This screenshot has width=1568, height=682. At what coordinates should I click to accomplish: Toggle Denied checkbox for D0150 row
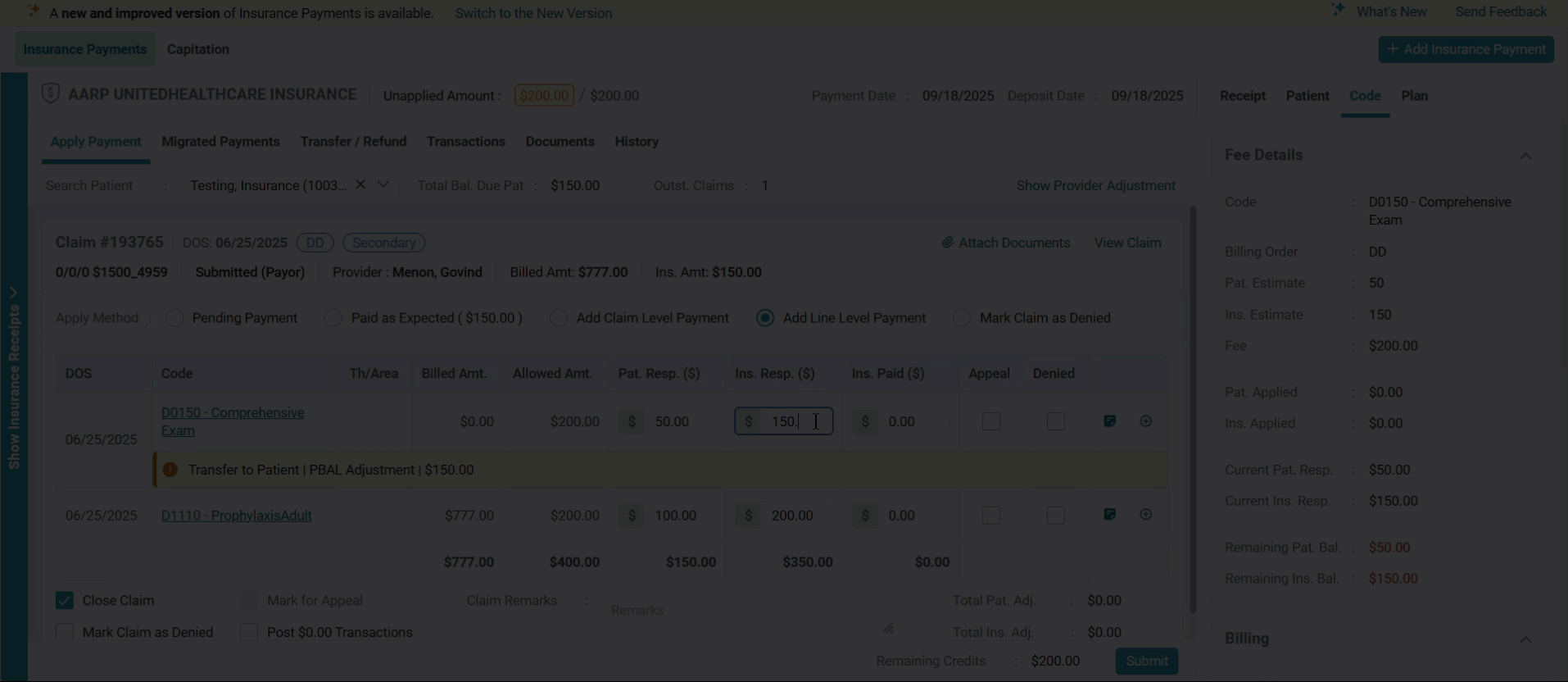click(1056, 421)
